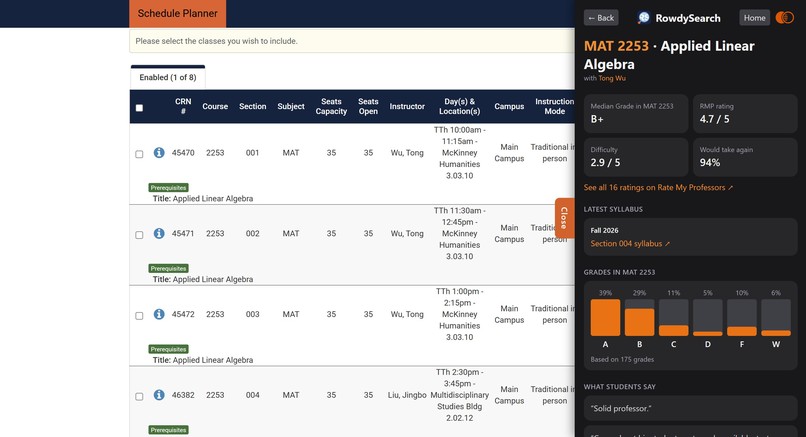
Task: Open the RowdySearch Home button
Action: (754, 18)
